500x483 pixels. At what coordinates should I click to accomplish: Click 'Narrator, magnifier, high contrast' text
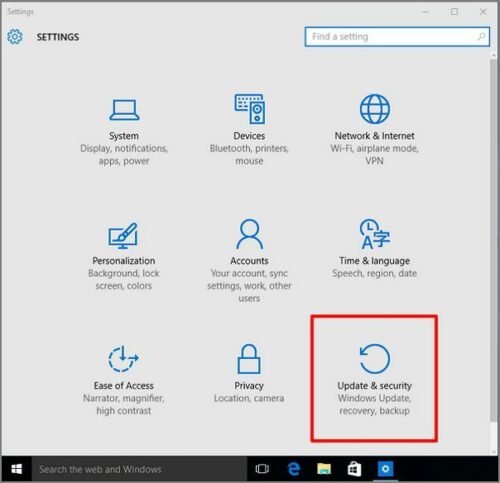(x=124, y=404)
